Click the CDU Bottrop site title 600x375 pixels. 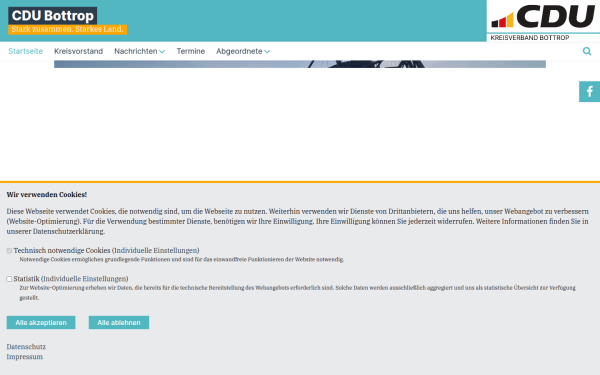[x=53, y=16]
